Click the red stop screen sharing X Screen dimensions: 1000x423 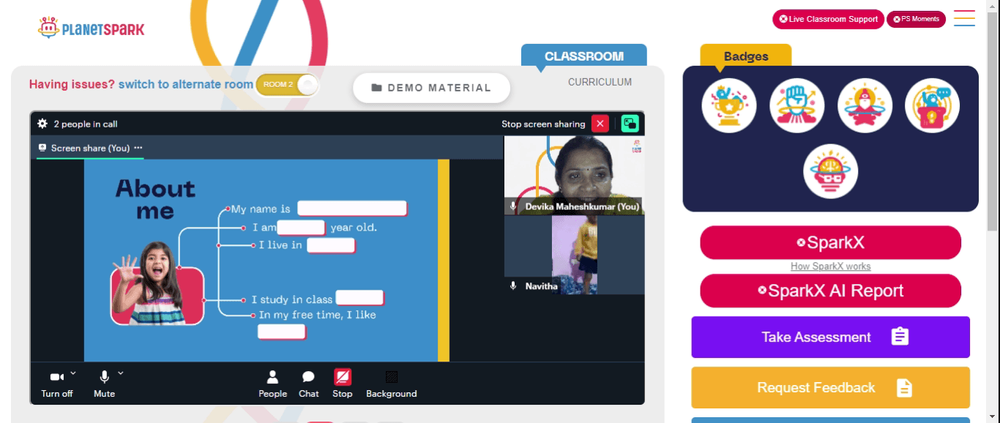[x=600, y=124]
